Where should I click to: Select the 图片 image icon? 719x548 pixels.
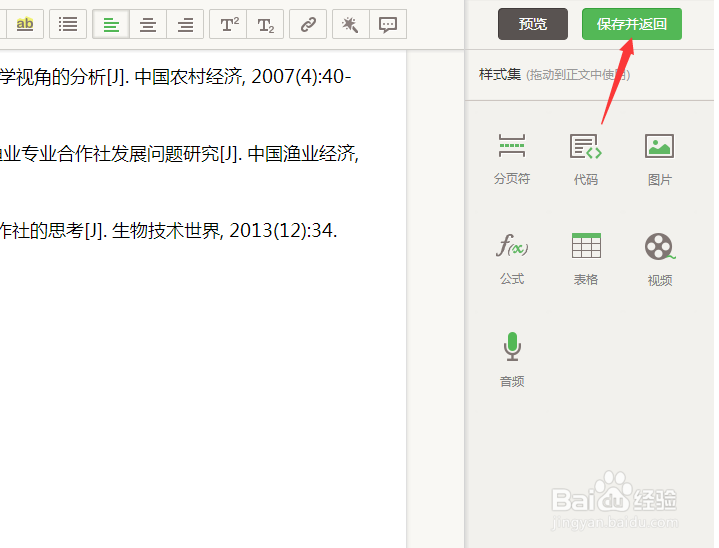point(659,146)
